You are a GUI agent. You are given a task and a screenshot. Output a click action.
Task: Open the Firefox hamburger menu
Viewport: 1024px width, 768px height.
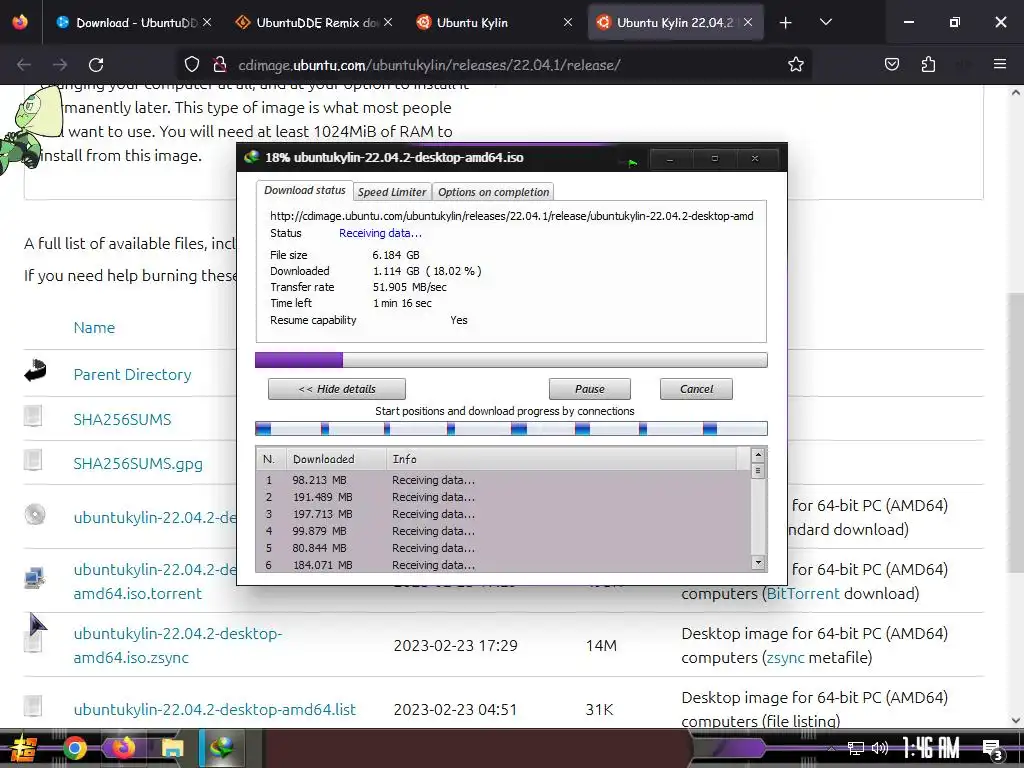[1000, 65]
